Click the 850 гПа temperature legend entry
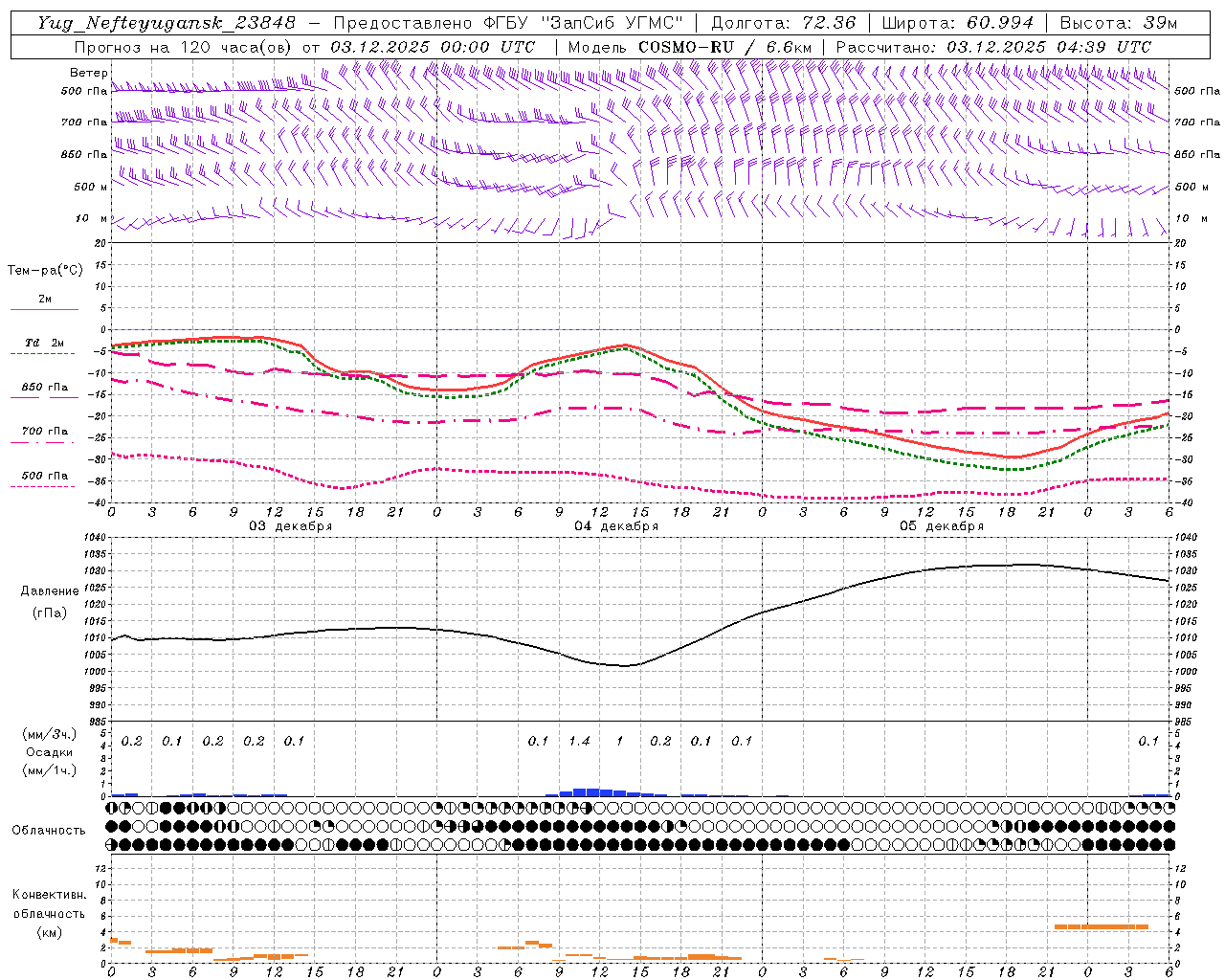Screen dimensions: 1225x980 (45, 388)
